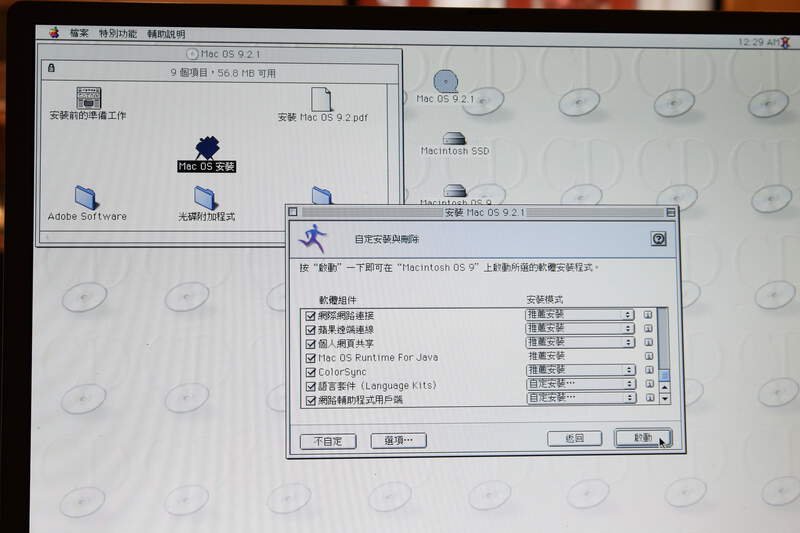
Task: Select the Macintosh SSD drive icon
Action: coord(454,138)
